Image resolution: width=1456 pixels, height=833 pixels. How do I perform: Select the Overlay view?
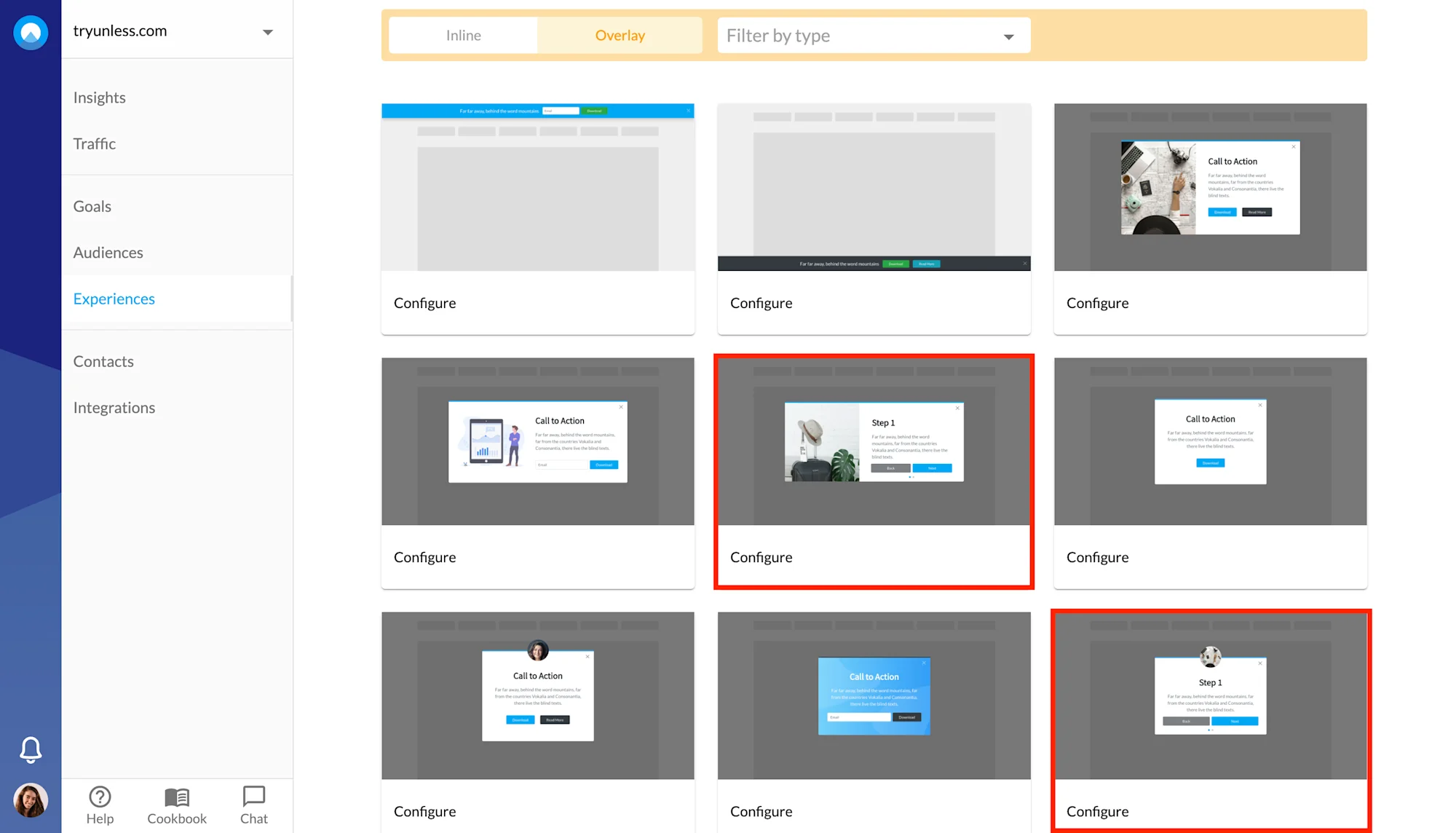pos(620,35)
